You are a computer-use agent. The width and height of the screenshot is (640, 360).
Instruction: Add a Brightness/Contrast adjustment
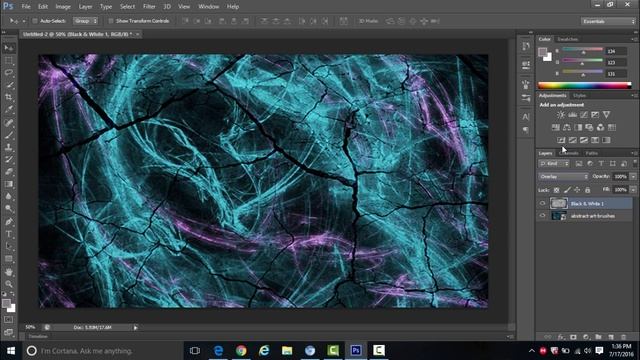click(561, 115)
